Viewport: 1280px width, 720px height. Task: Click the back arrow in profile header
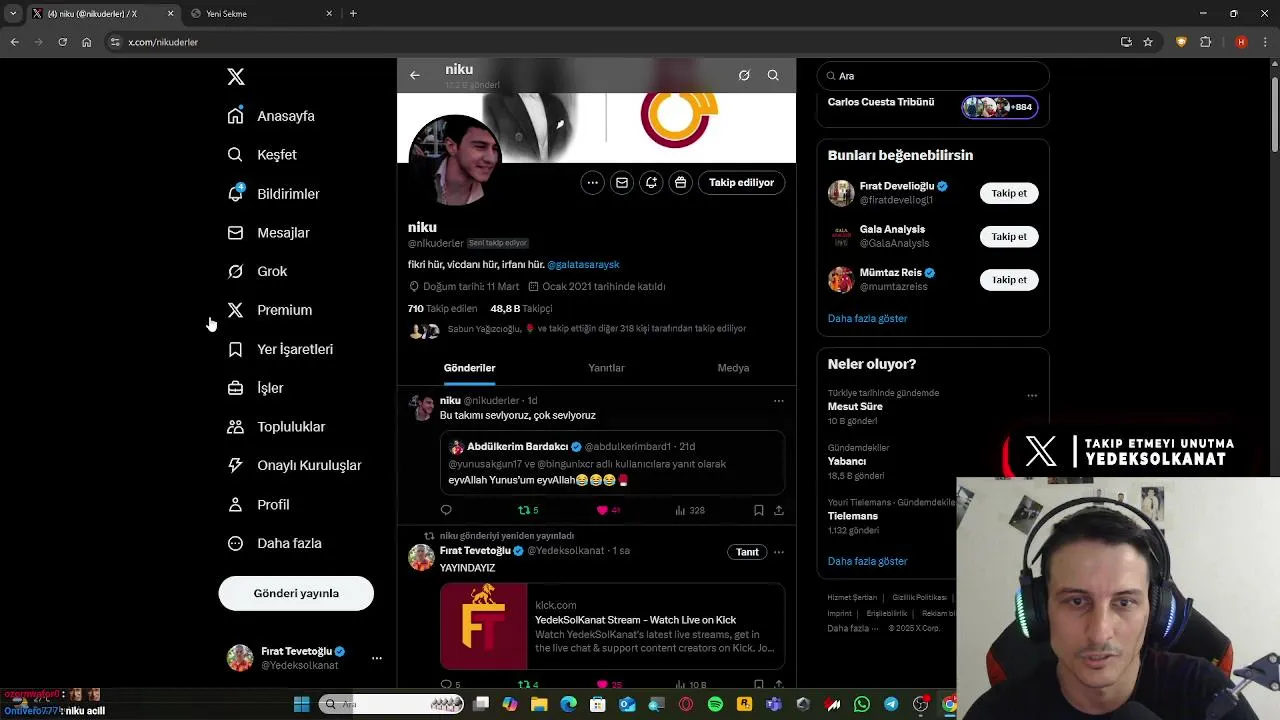(x=414, y=75)
